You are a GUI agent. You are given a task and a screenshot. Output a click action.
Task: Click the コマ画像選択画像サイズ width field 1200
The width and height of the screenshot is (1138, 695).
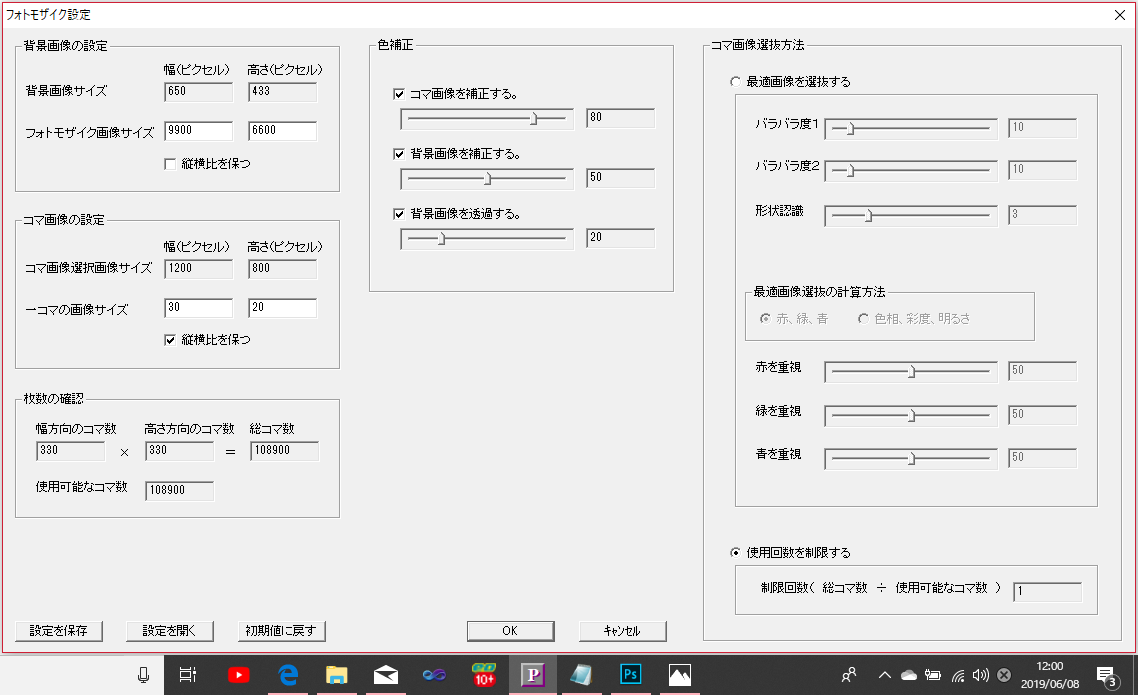[x=199, y=268]
